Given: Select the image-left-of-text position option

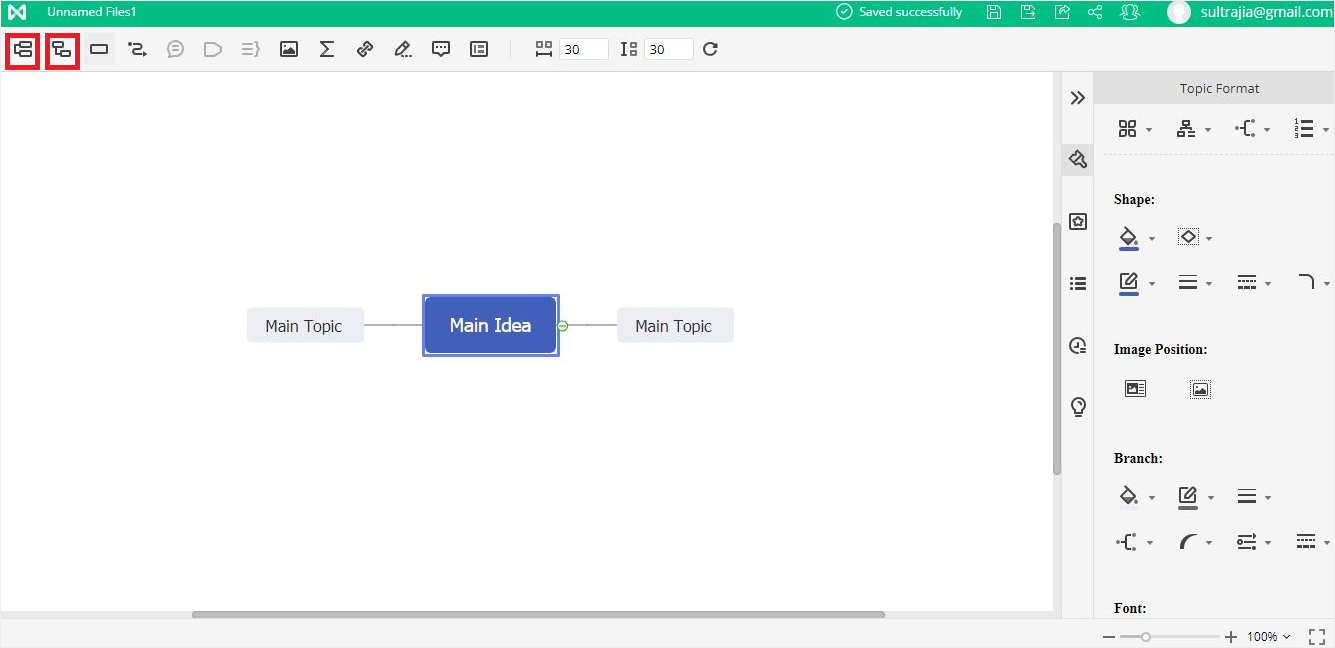Looking at the screenshot, I should coord(1135,389).
